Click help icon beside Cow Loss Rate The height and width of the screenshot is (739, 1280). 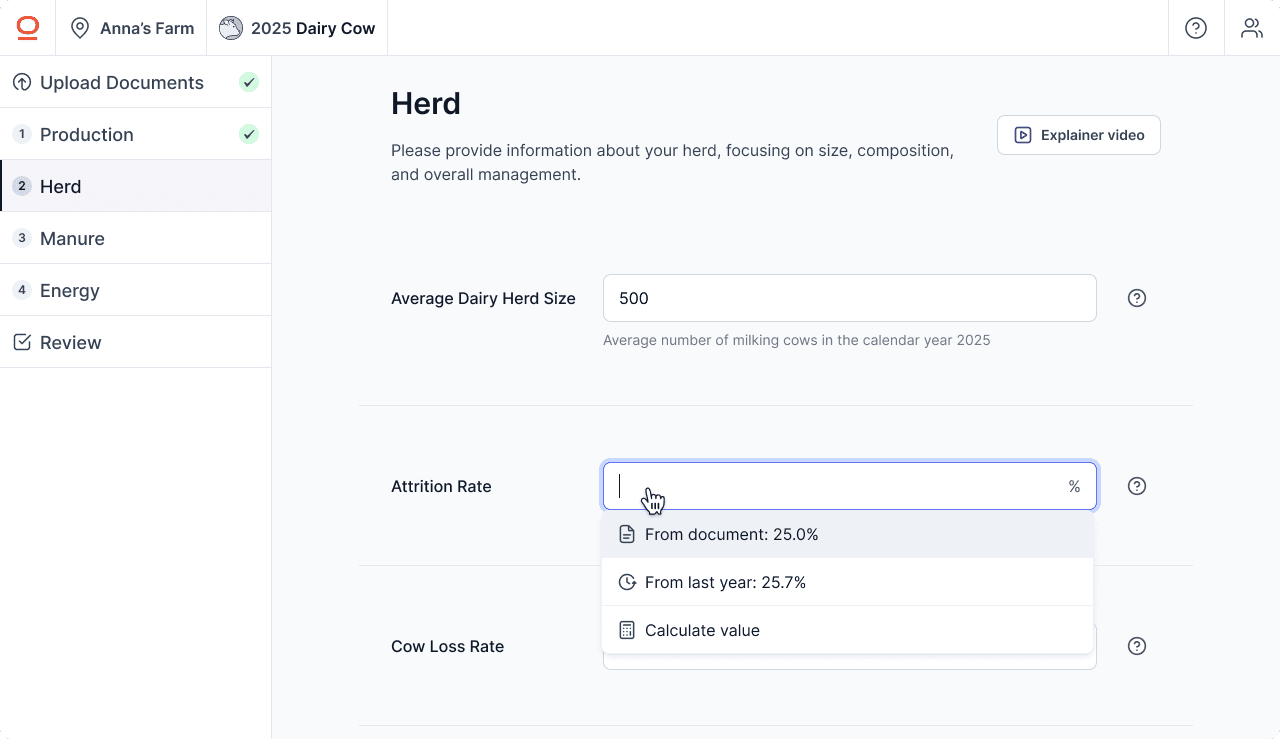(x=1137, y=646)
